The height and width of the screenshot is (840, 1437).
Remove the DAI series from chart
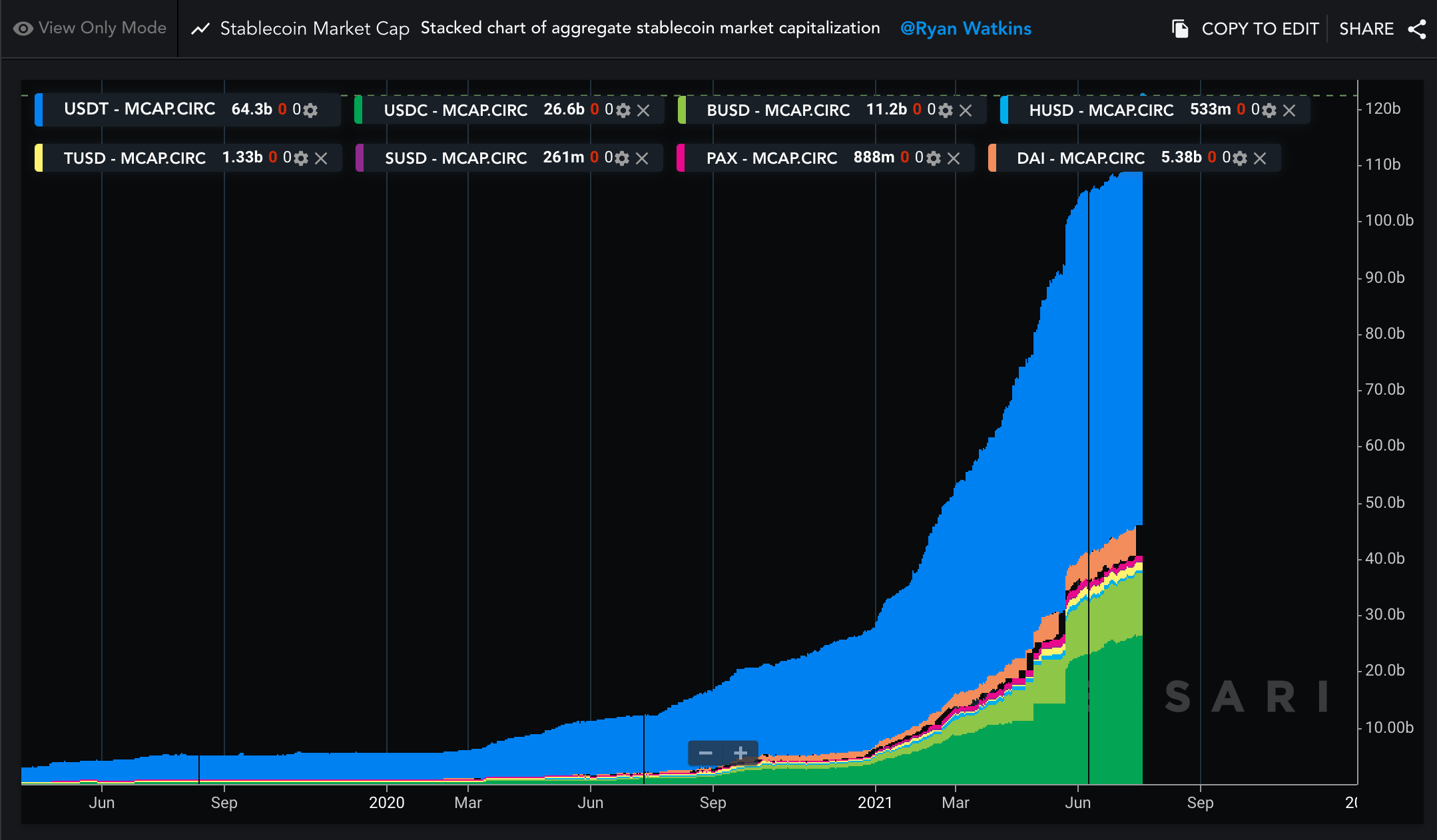pyautogui.click(x=1260, y=158)
